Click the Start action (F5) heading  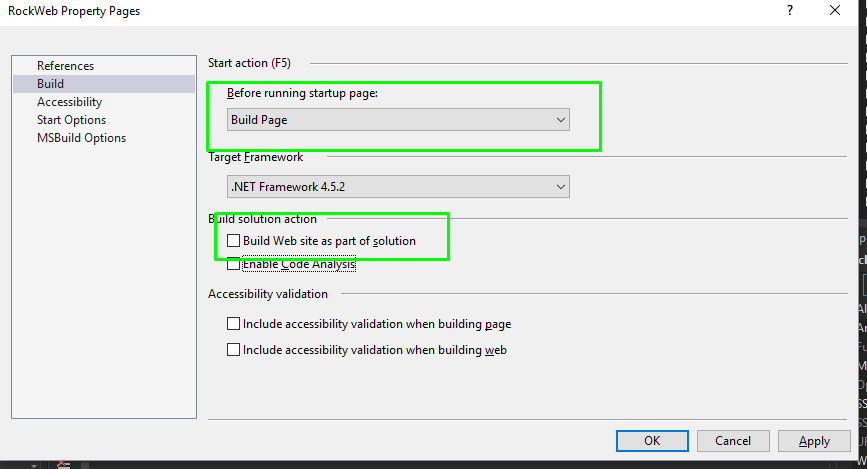tap(249, 63)
